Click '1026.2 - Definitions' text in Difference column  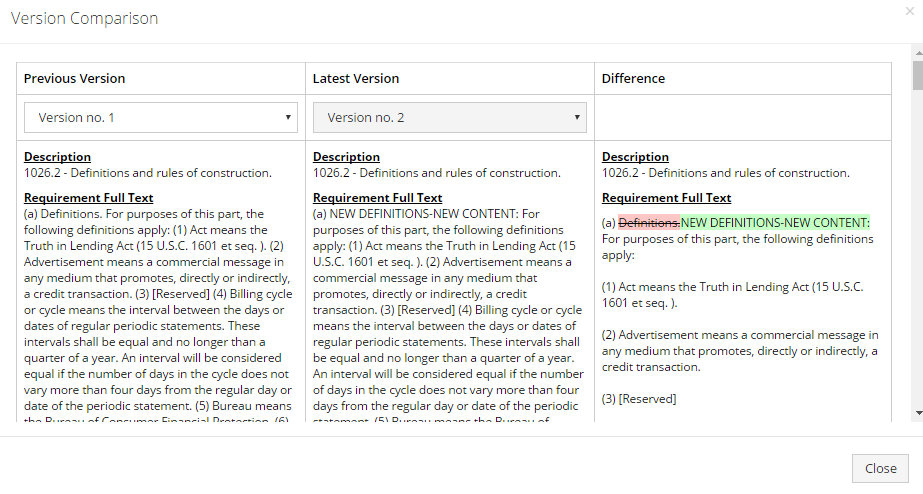726,173
